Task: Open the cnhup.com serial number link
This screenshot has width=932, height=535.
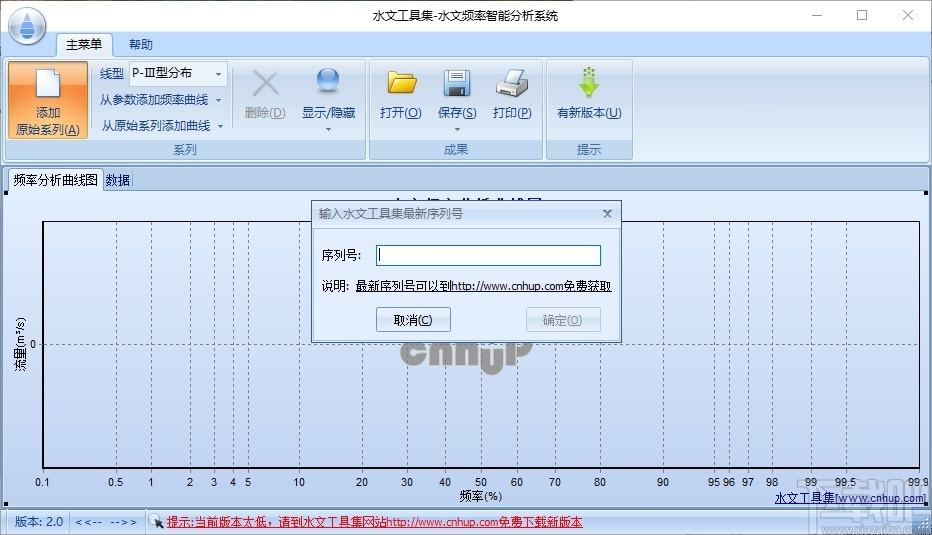Action: (483, 286)
